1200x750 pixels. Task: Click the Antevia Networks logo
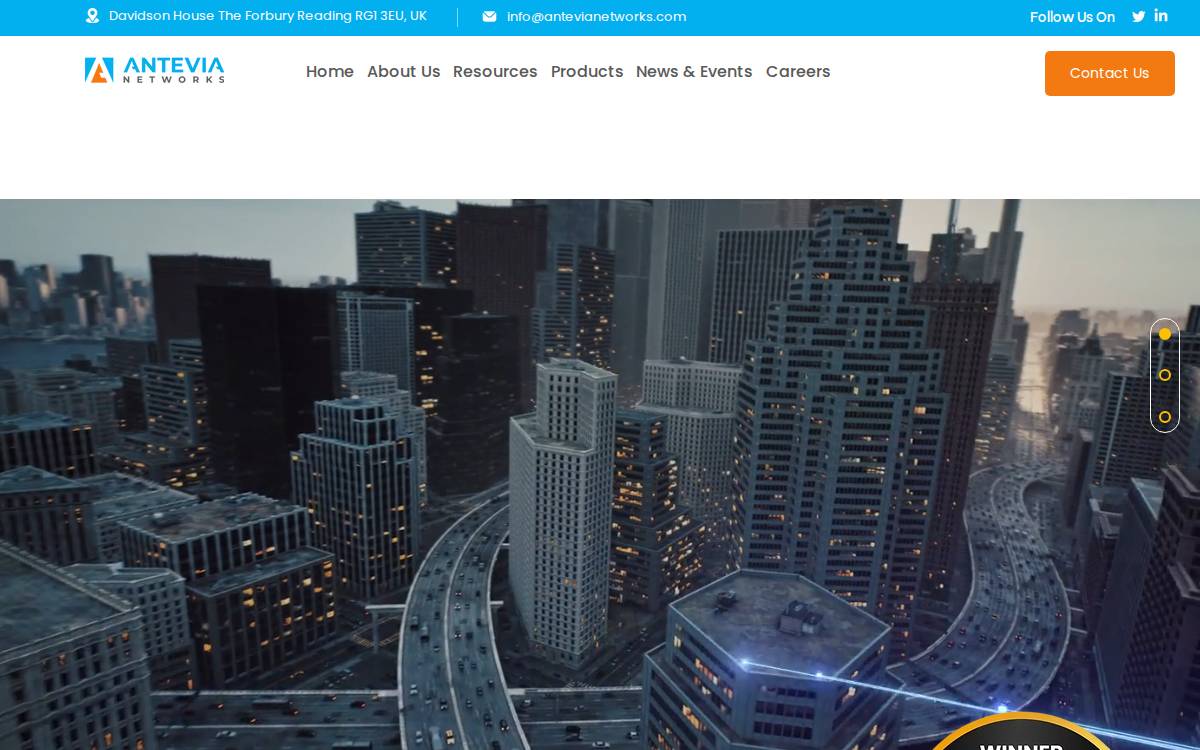point(154,70)
